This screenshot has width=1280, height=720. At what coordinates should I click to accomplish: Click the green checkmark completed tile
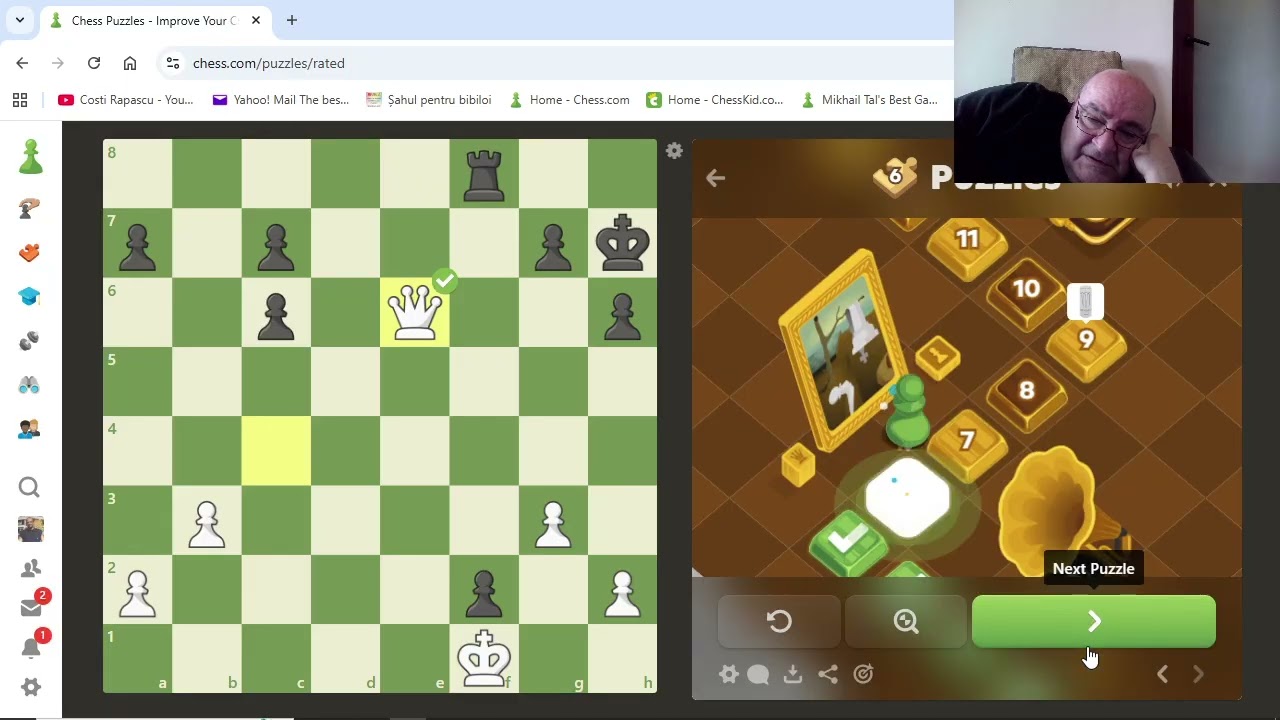847,542
